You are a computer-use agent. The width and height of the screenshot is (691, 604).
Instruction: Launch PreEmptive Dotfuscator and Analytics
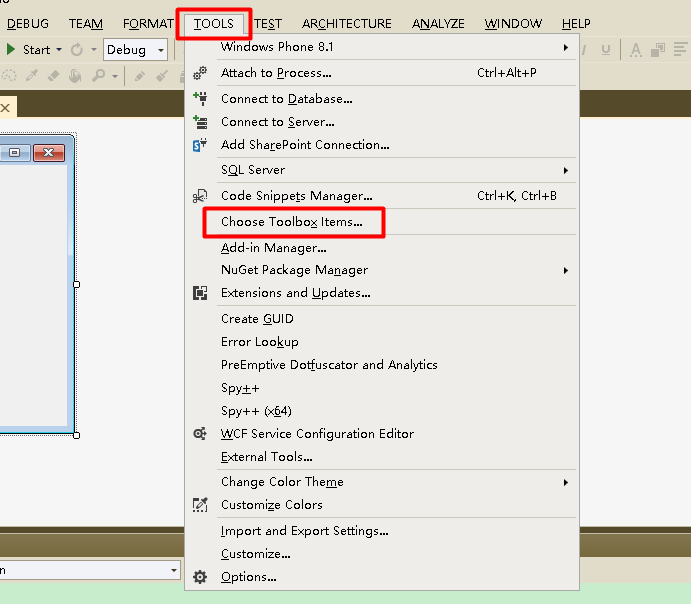[x=382, y=364]
